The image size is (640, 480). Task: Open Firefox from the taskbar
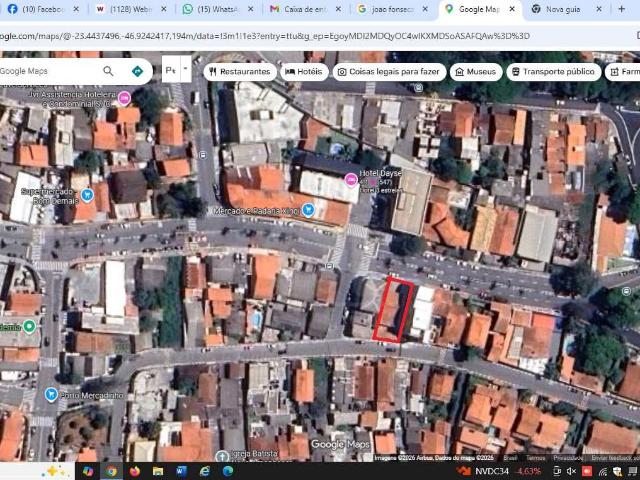(x=134, y=471)
